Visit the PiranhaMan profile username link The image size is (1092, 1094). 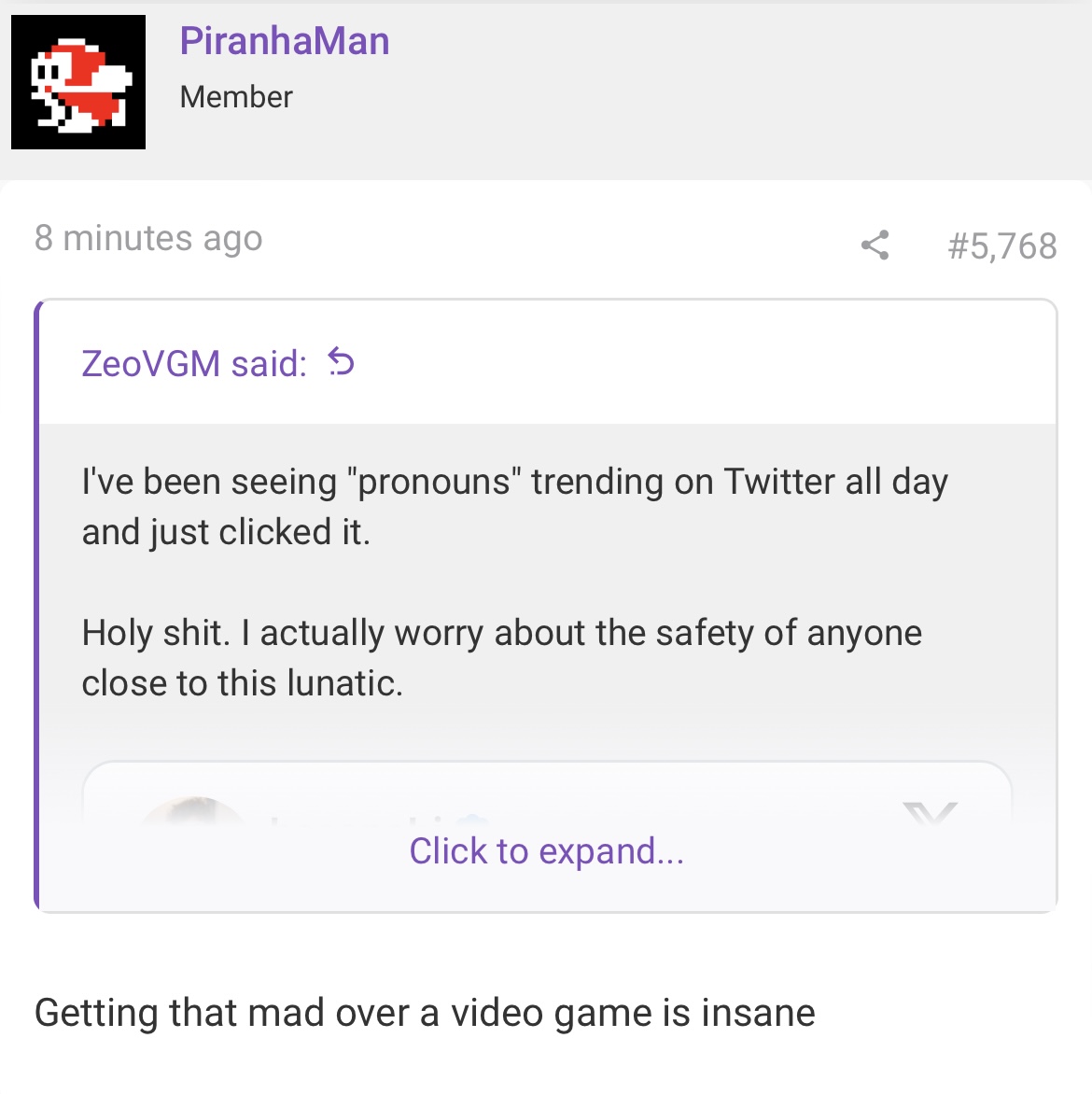(285, 40)
